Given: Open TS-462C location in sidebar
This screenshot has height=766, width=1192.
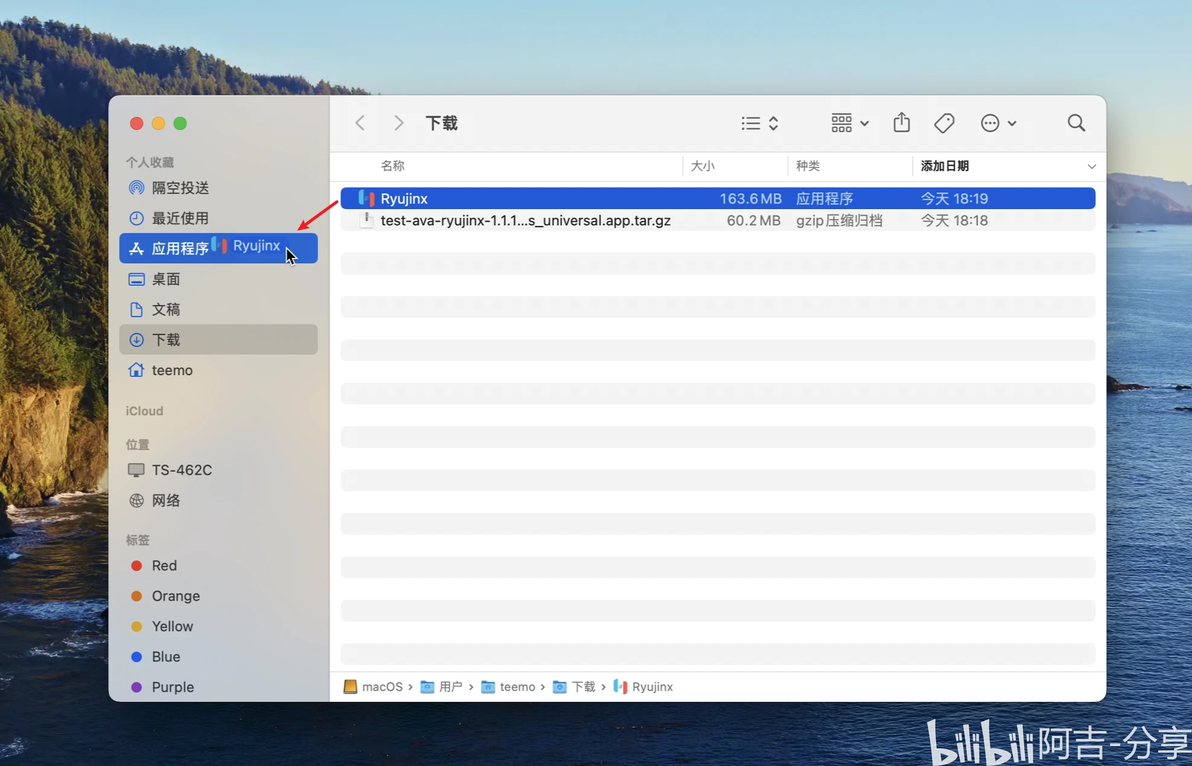Looking at the screenshot, I should [x=218, y=470].
